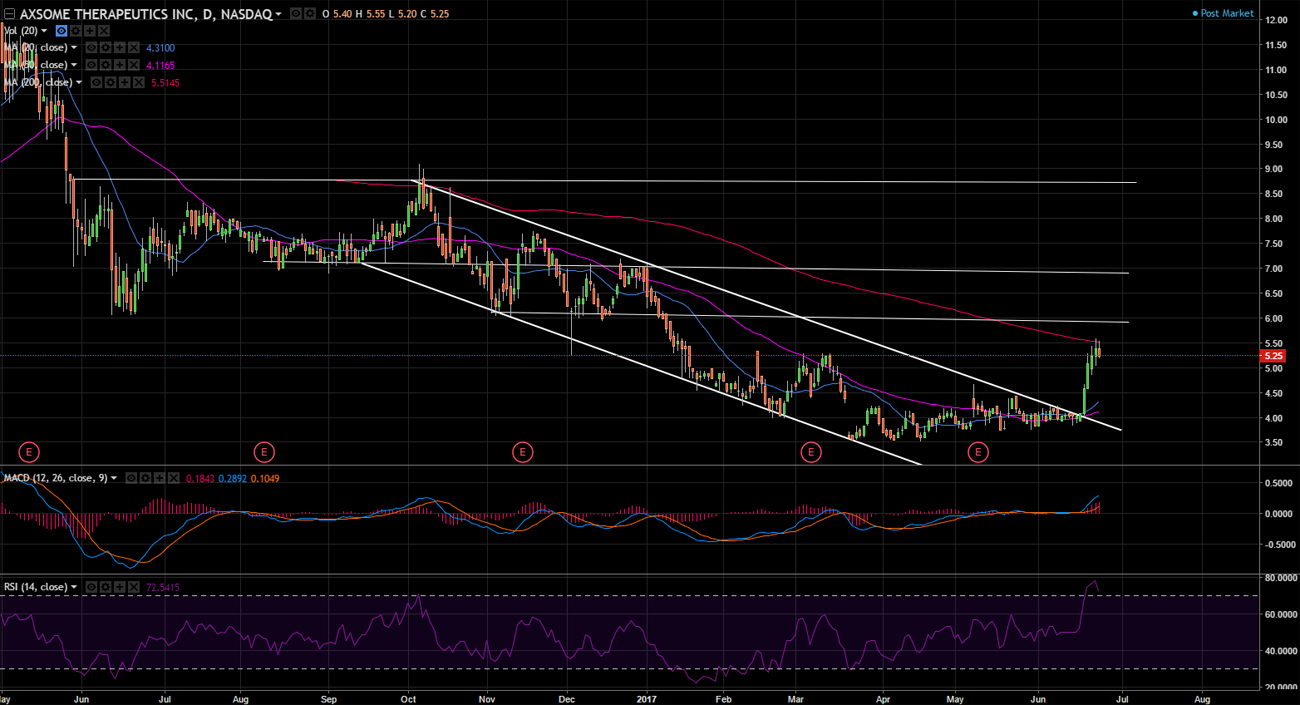Click the plus icon beside RSI
Image resolution: width=1300 pixels, height=705 pixels.
click(x=119, y=587)
